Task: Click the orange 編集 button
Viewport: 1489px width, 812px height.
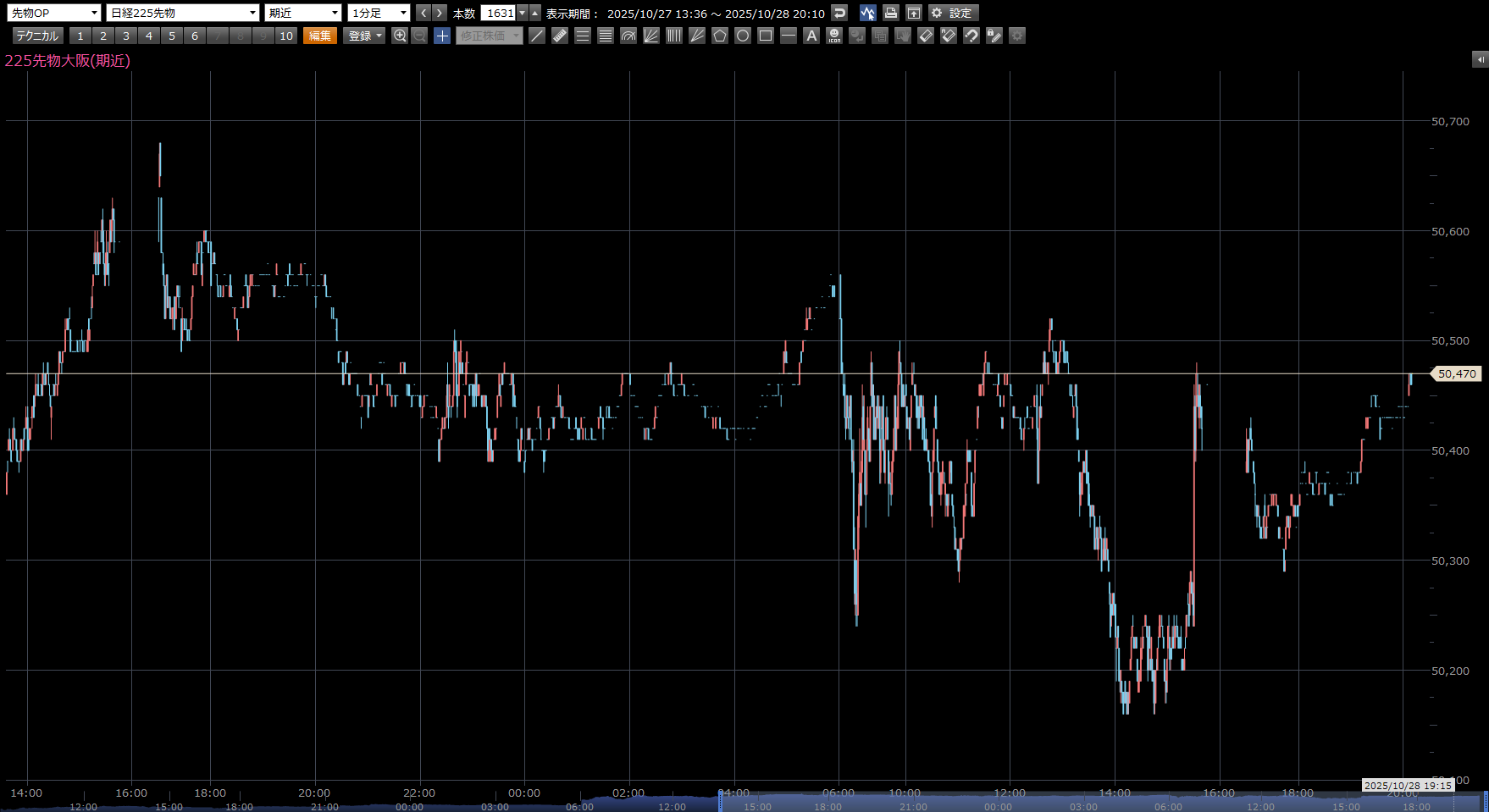Action: [x=320, y=36]
